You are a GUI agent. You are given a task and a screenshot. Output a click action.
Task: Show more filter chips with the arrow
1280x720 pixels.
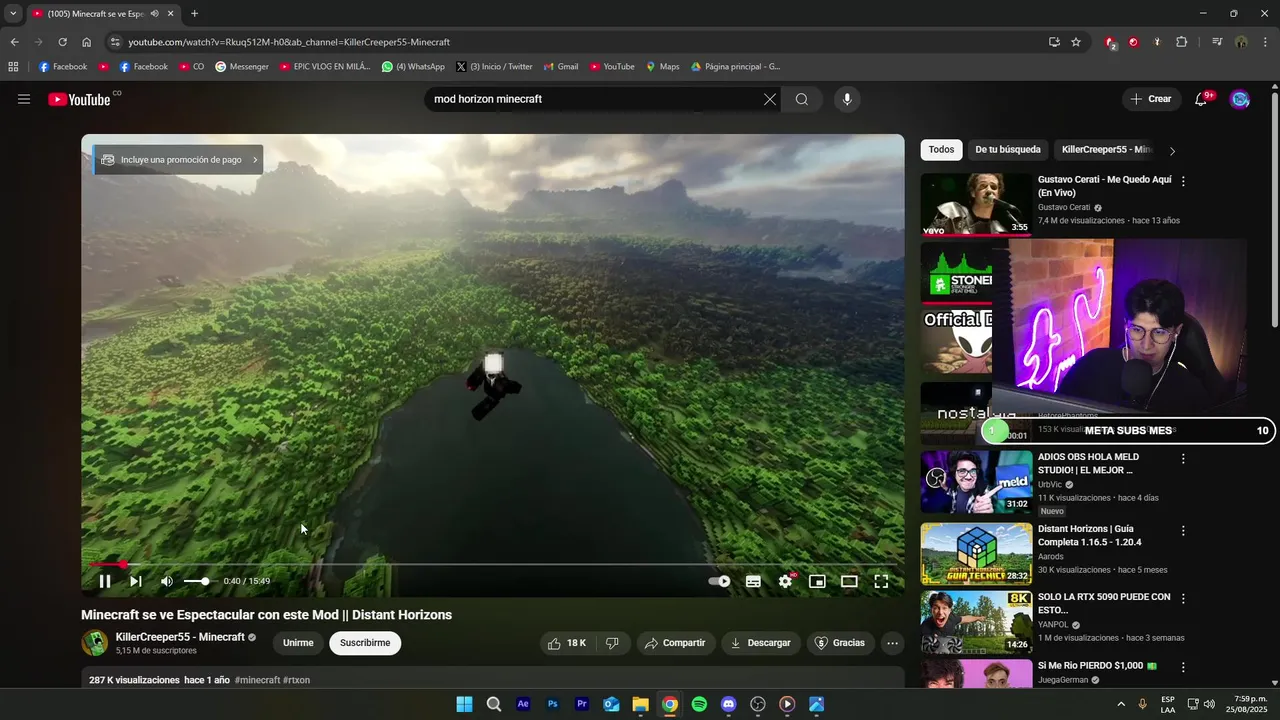coord(1172,151)
